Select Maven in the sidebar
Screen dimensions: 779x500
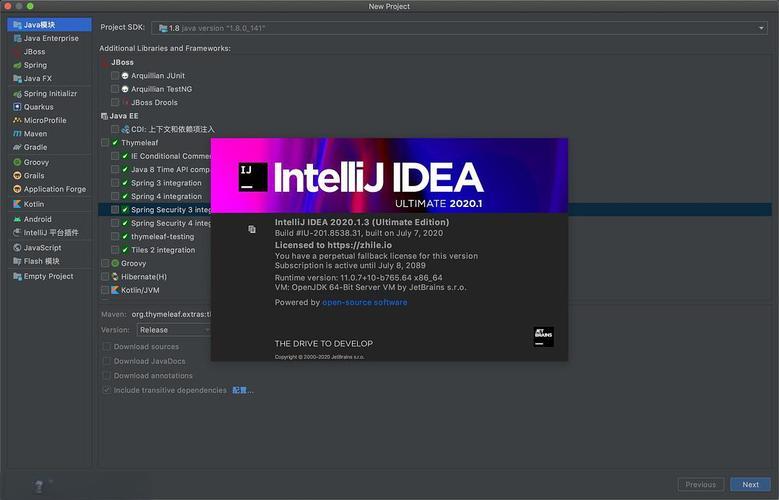[49, 134]
